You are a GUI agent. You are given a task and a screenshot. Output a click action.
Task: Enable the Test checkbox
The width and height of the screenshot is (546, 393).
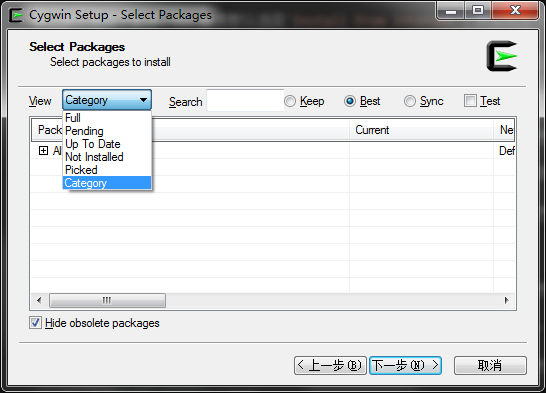470,101
